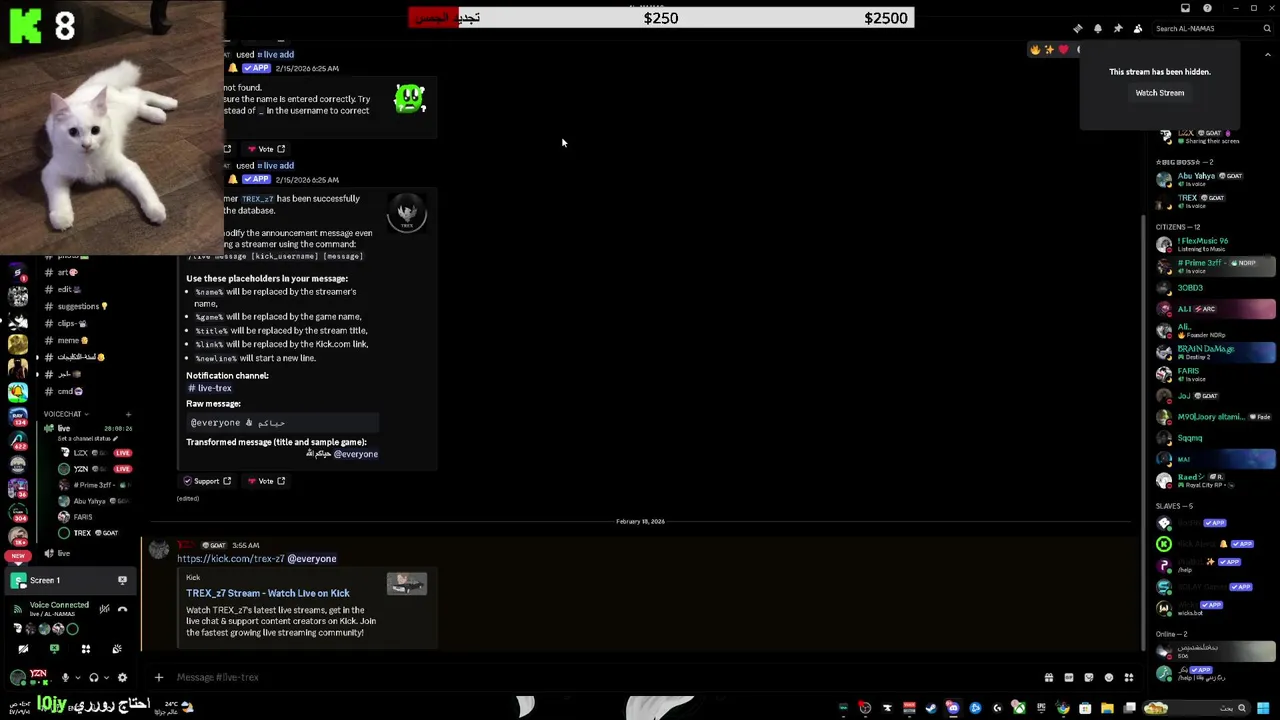The image size is (1280, 720).
Task: Select member ! FlexMusic 96 in member list
Action: click(1215, 244)
